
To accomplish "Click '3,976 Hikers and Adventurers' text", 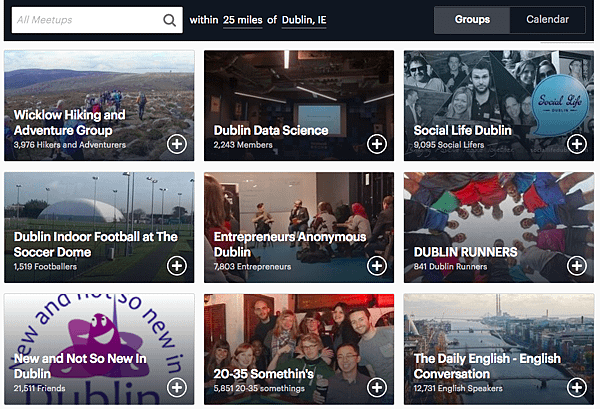I will [x=70, y=145].
